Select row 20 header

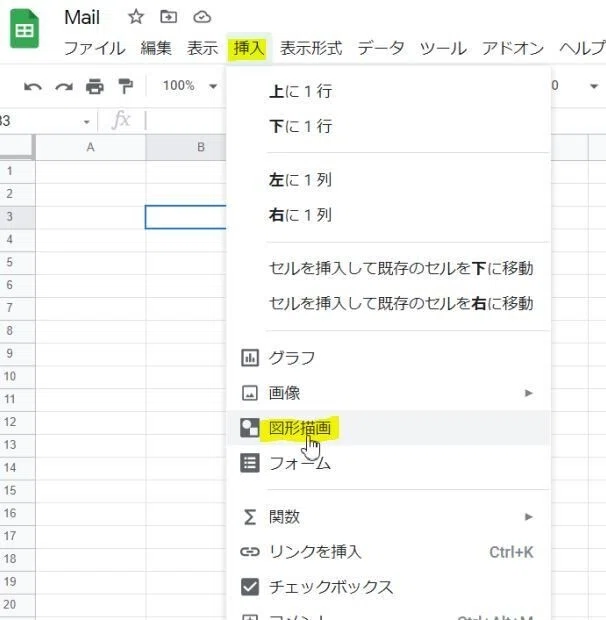point(17,605)
